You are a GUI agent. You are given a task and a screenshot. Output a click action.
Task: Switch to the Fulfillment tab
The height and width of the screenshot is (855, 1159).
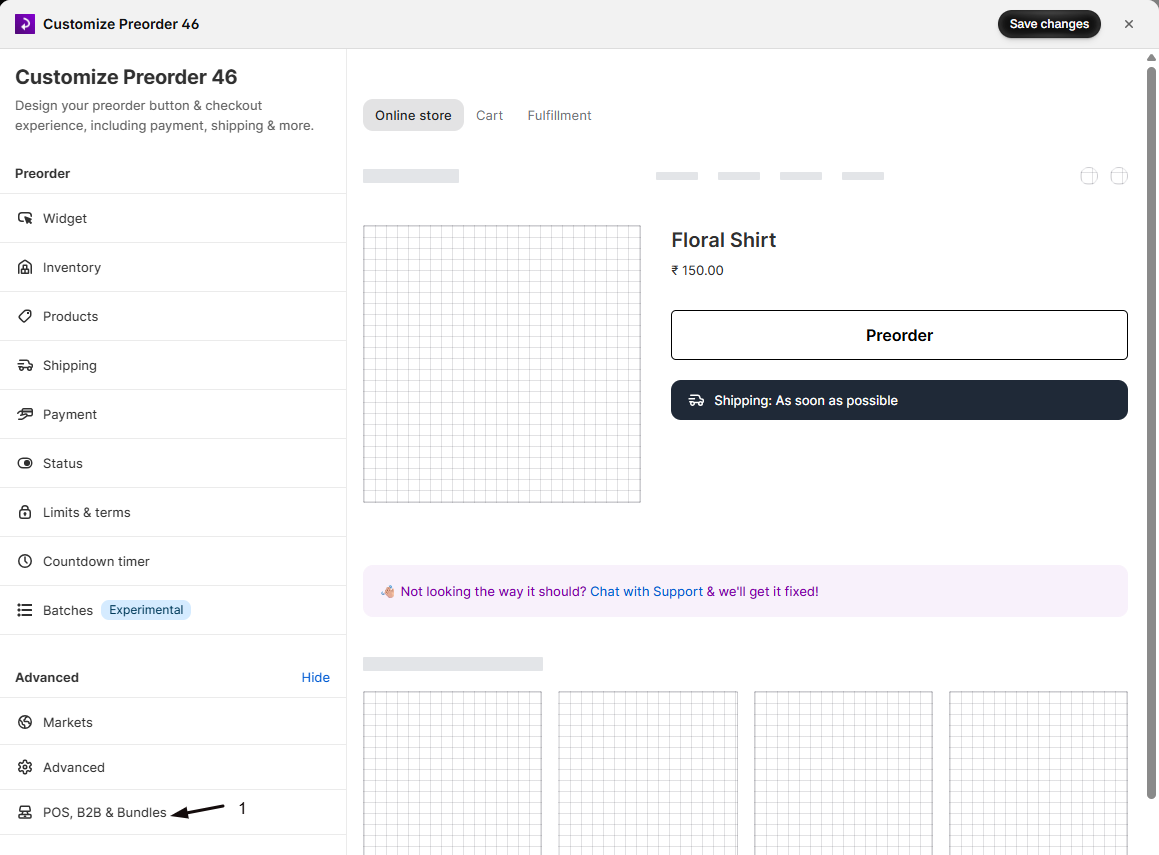pyautogui.click(x=560, y=115)
